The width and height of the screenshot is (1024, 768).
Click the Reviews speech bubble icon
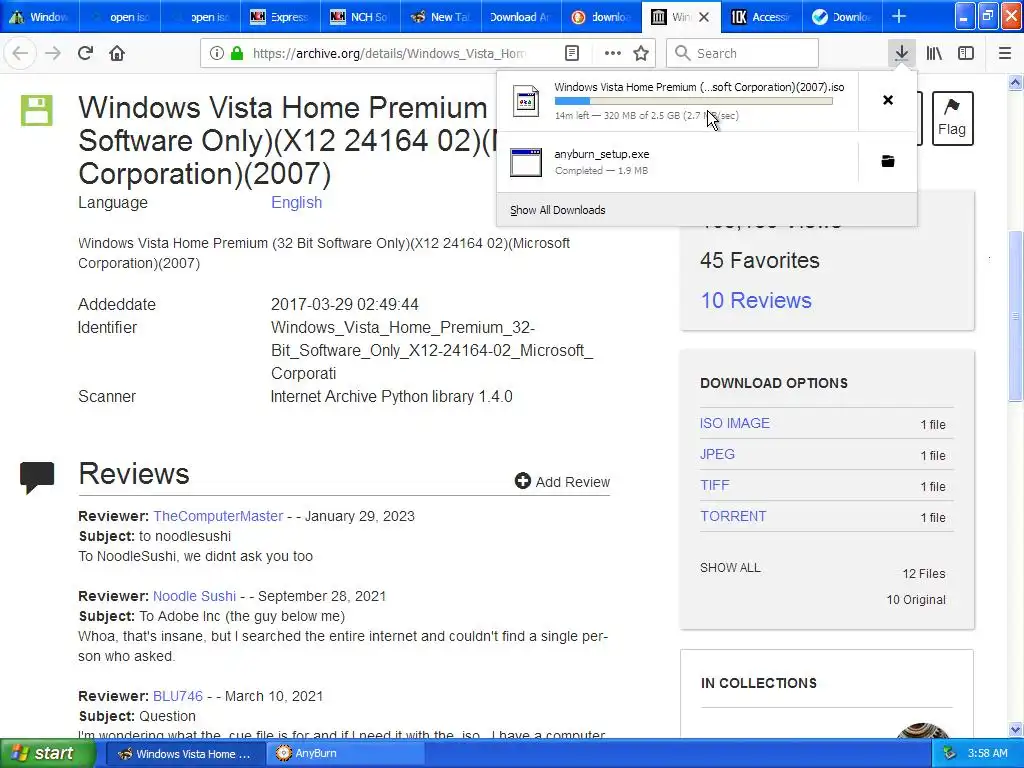(37, 477)
